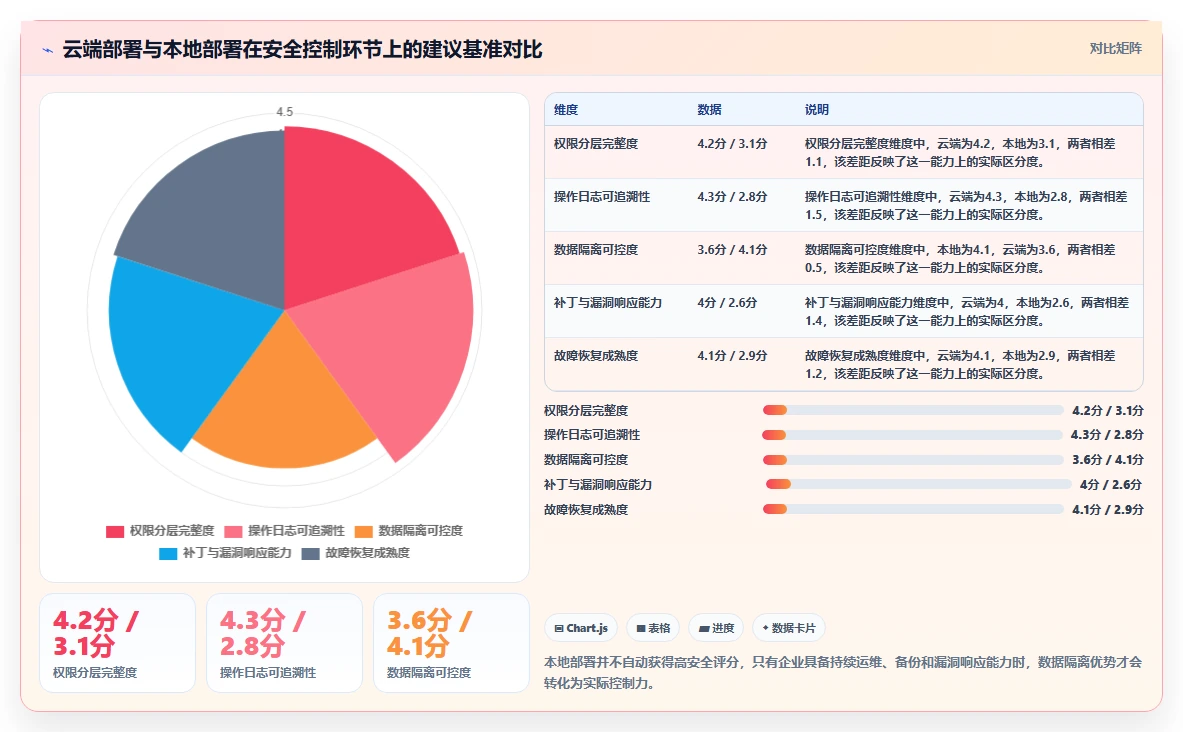Select the 操作日志可追溯性 table row name
This screenshot has width=1183, height=732.
[602, 196]
